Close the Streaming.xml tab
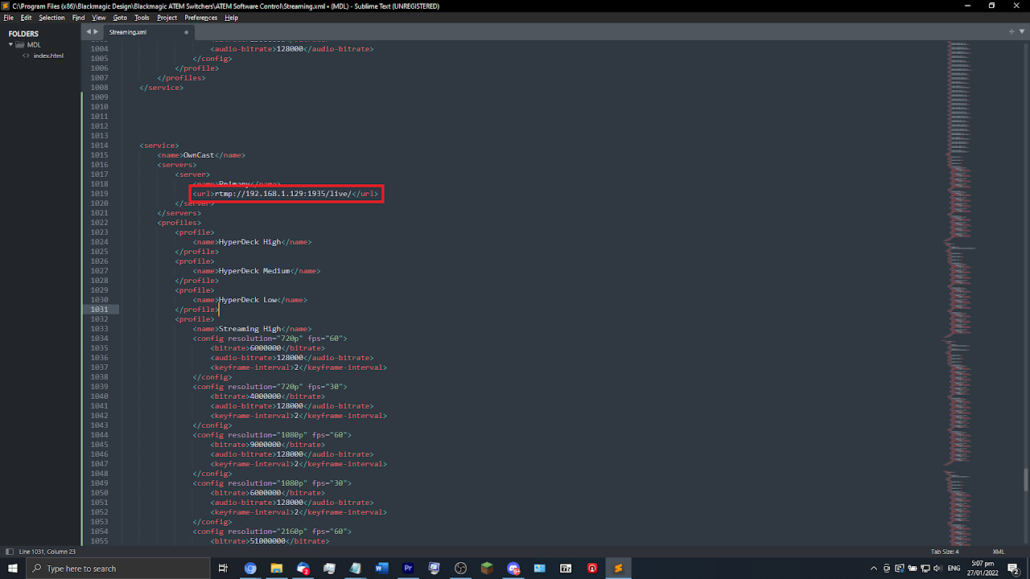Image resolution: width=1030 pixels, height=579 pixels. click(186, 32)
